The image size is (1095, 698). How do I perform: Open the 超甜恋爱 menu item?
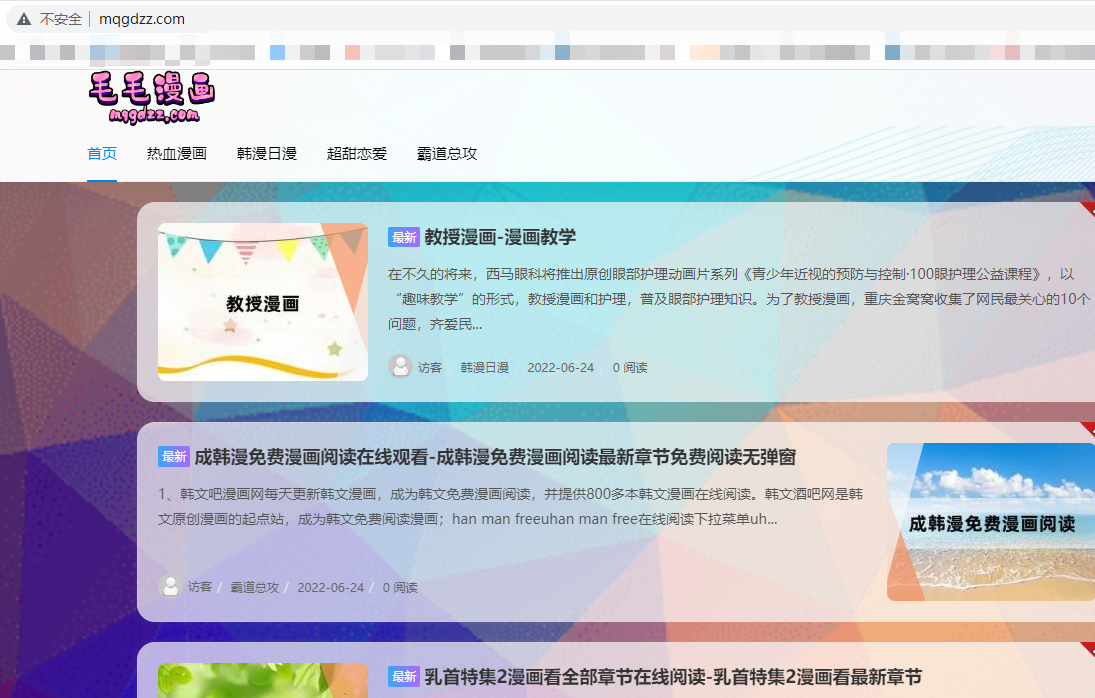(x=357, y=154)
